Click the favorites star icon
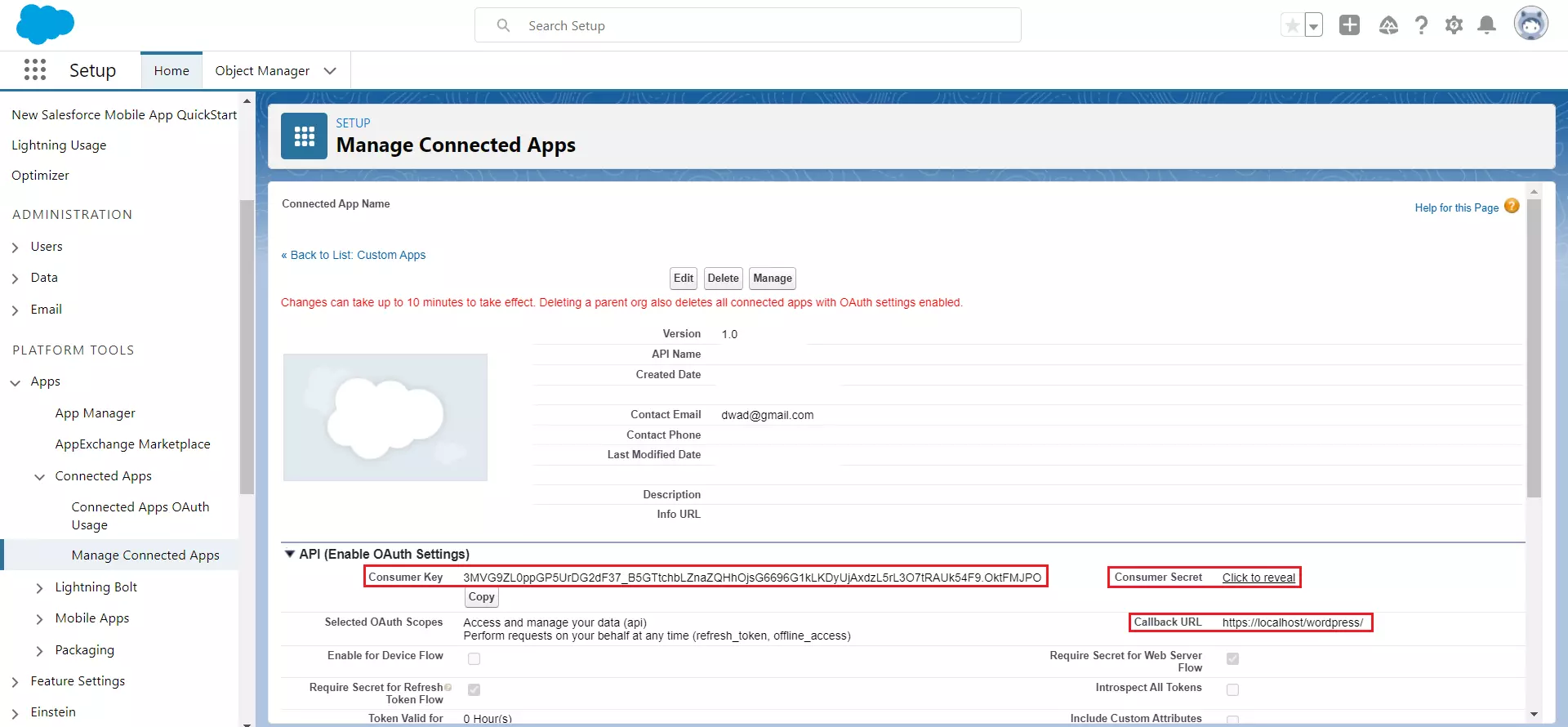The image size is (1568, 727). click(x=1292, y=26)
